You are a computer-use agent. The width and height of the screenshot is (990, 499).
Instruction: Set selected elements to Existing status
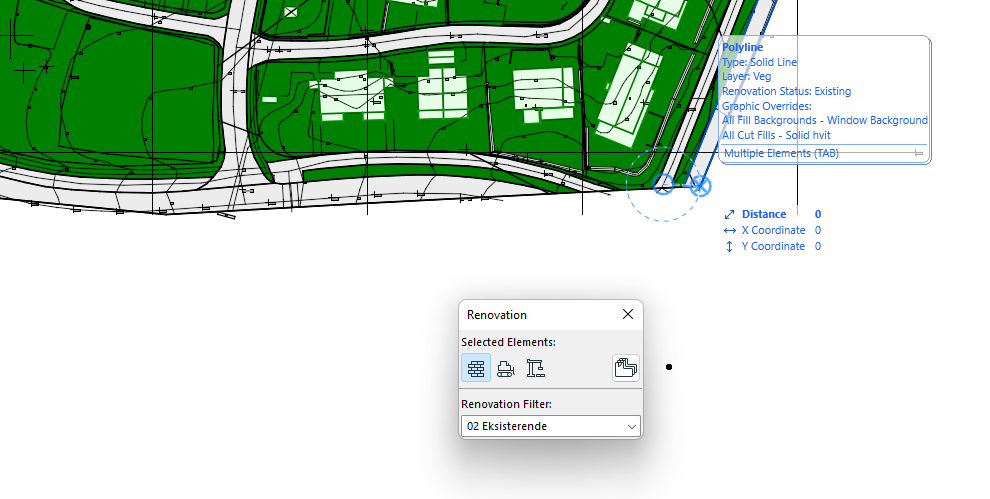point(477,368)
